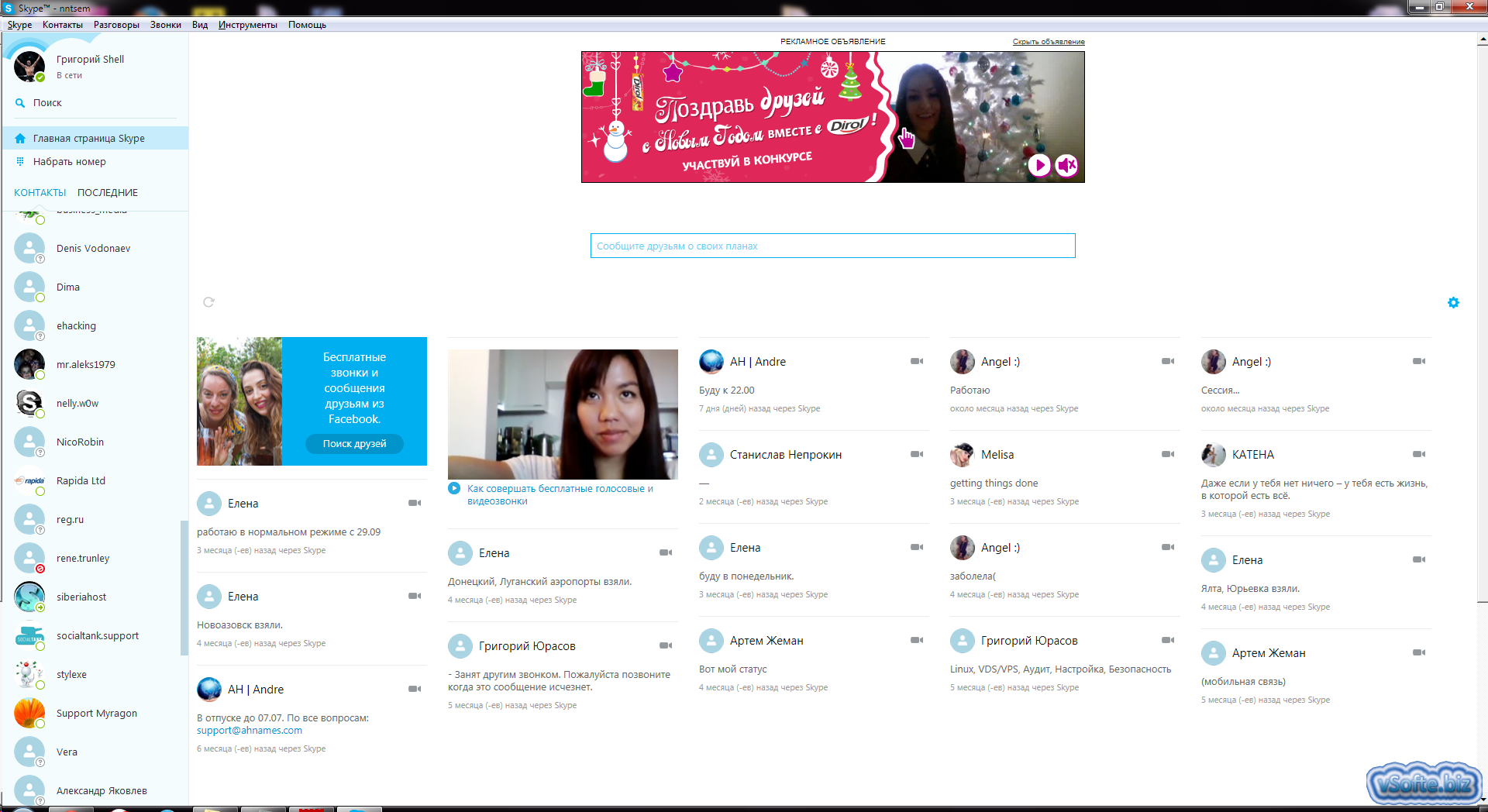Start a video call with АН | Andre
The width and height of the screenshot is (1488, 812).
[918, 361]
